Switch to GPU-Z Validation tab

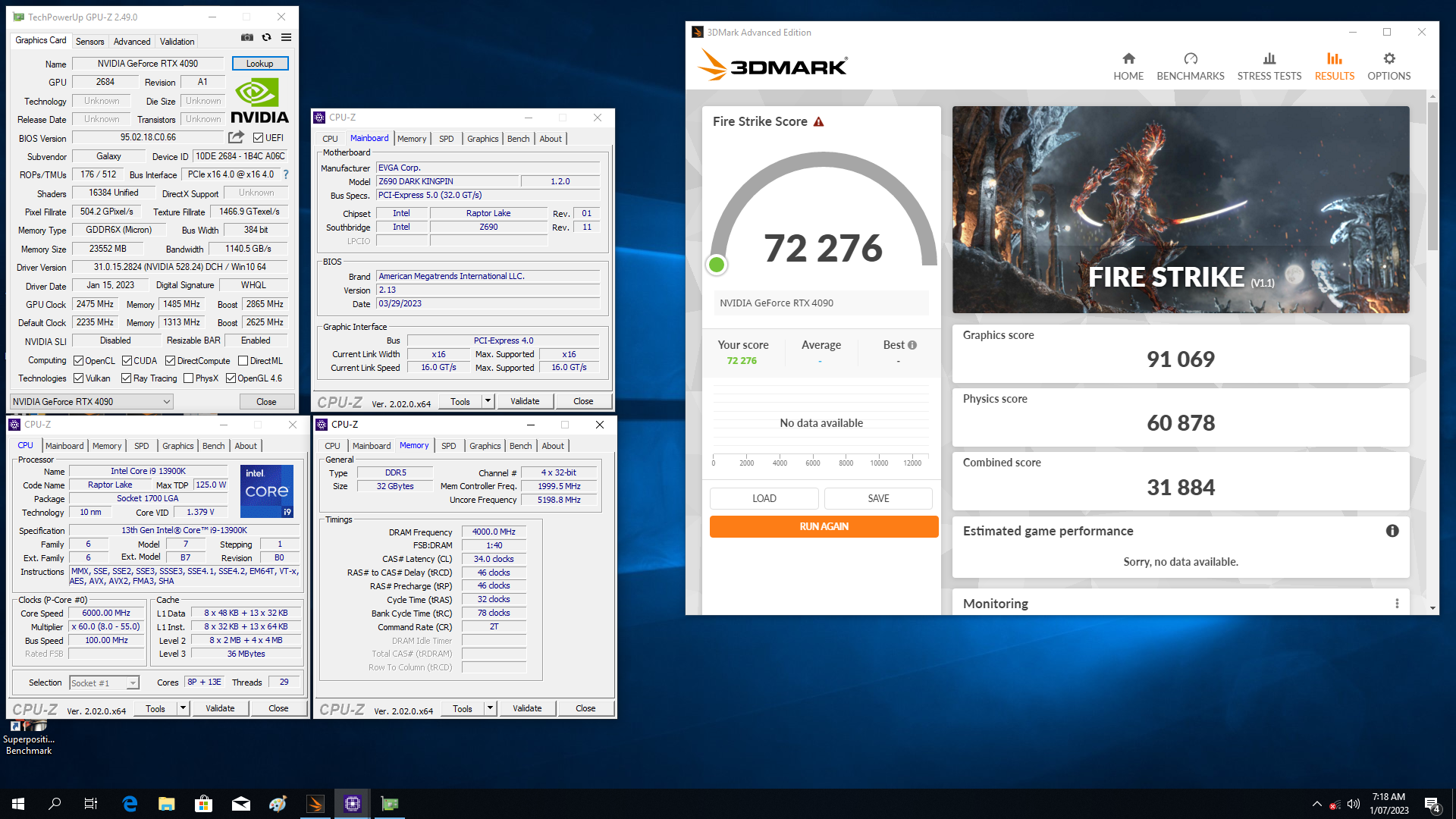click(x=177, y=42)
